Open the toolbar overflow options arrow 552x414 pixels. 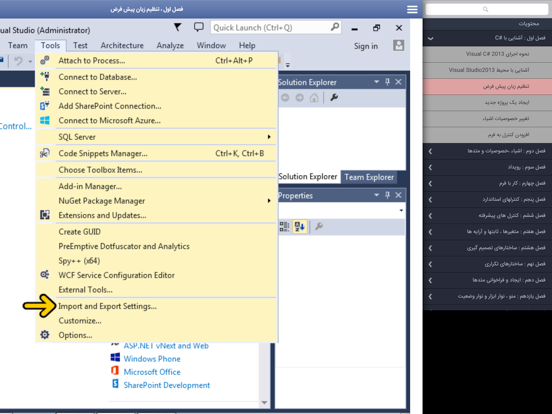pos(288,65)
